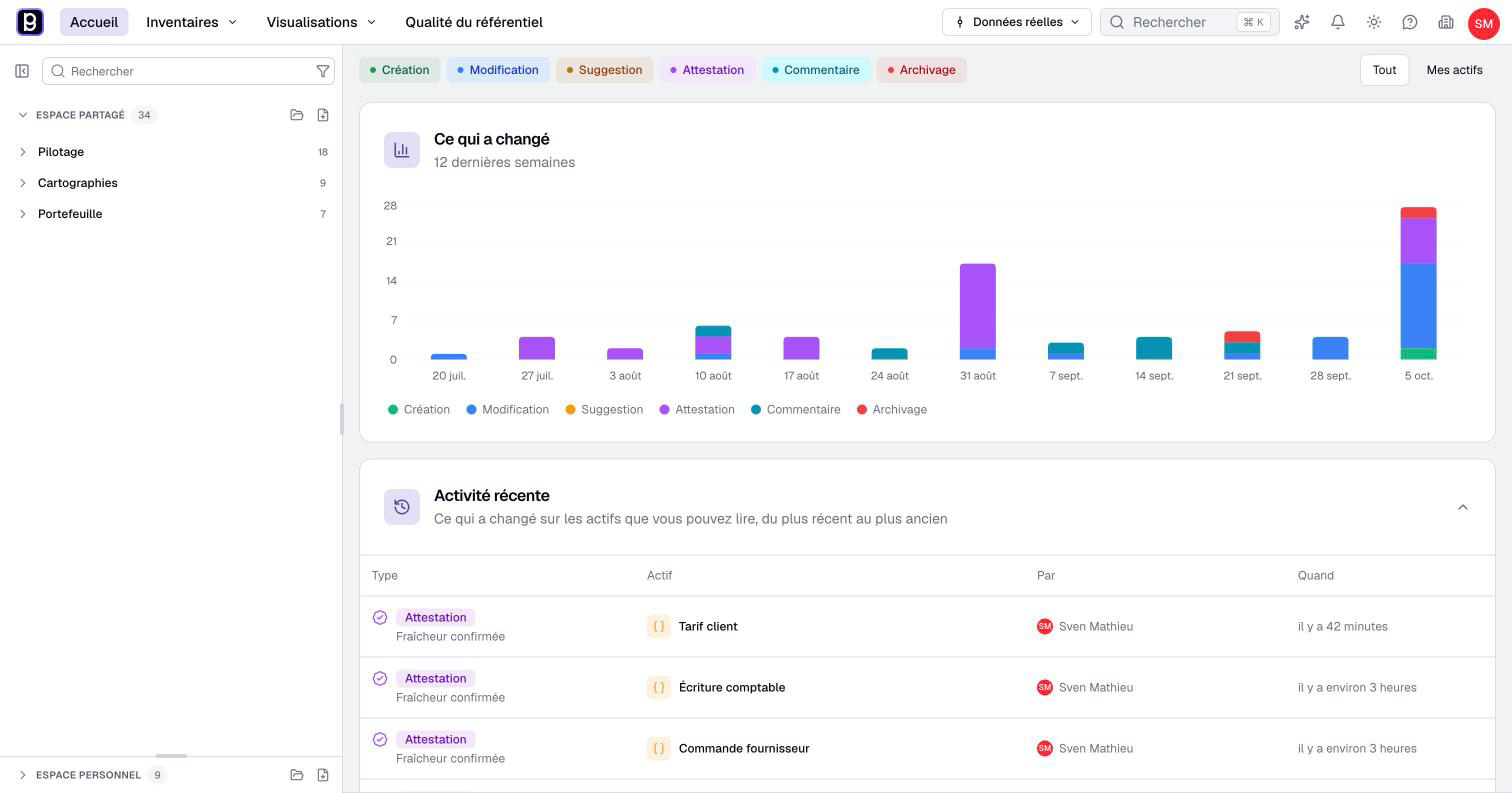This screenshot has width=1512, height=793.
Task: Click the new folder icon for Espace partagé
Action: (x=297, y=115)
